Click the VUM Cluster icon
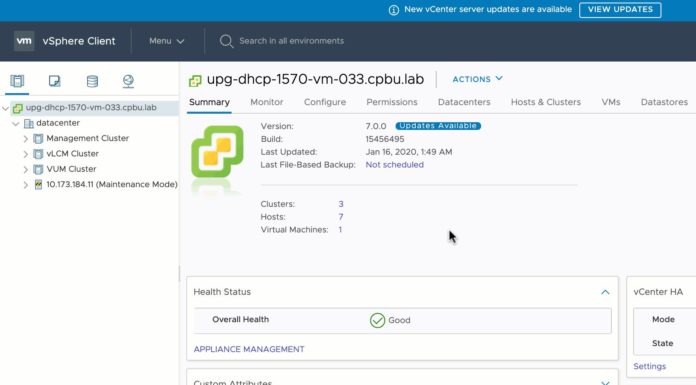 (39, 169)
